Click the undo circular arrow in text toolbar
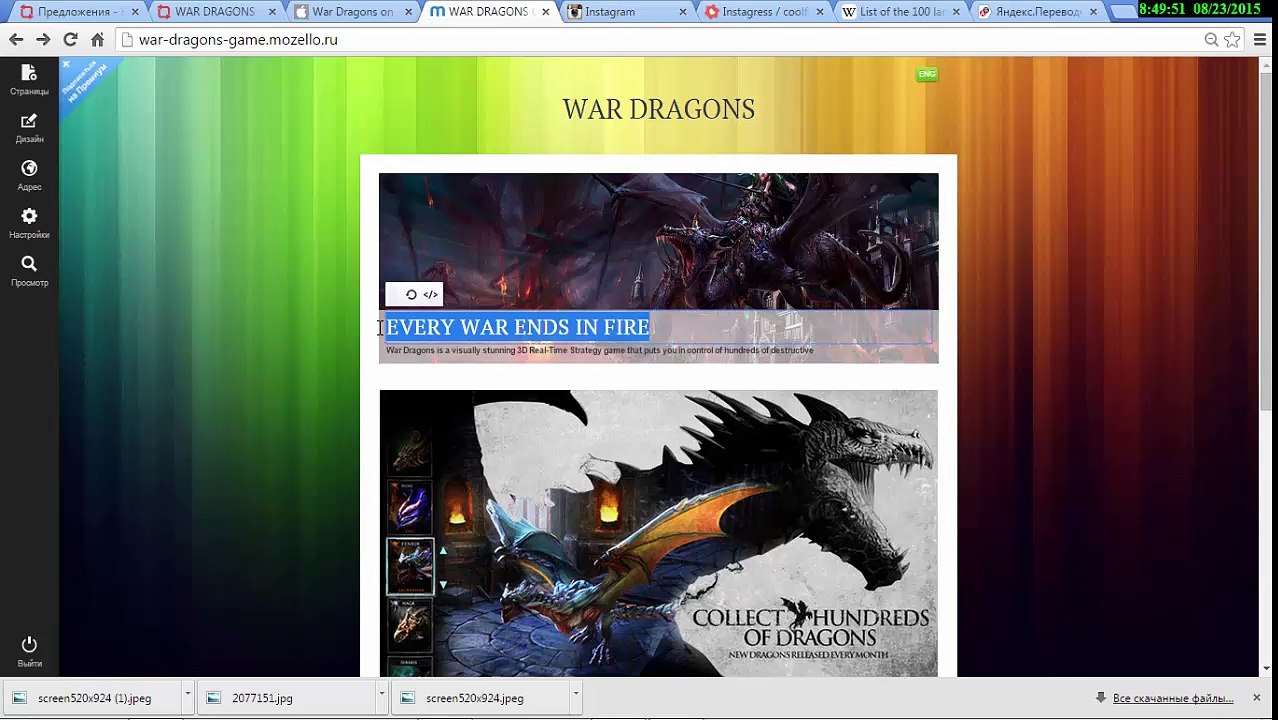 point(411,294)
